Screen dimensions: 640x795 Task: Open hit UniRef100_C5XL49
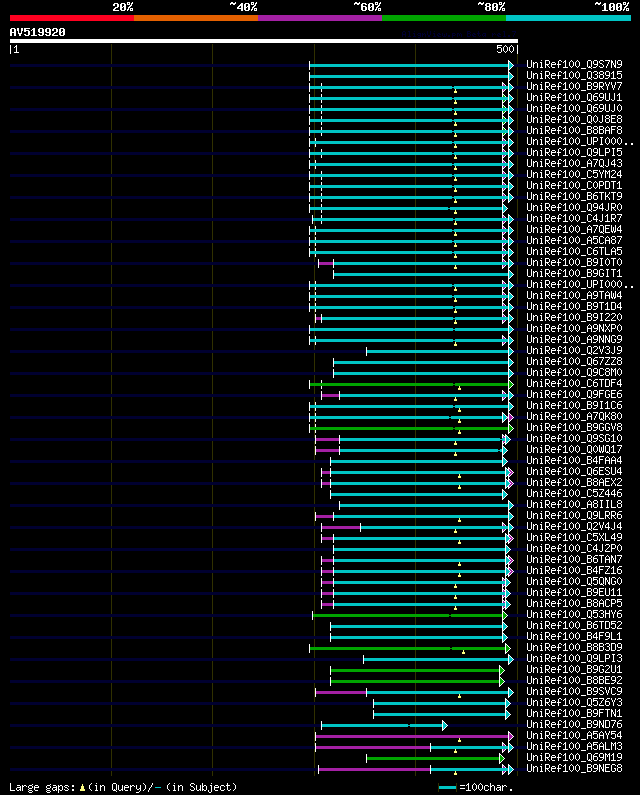(574, 537)
